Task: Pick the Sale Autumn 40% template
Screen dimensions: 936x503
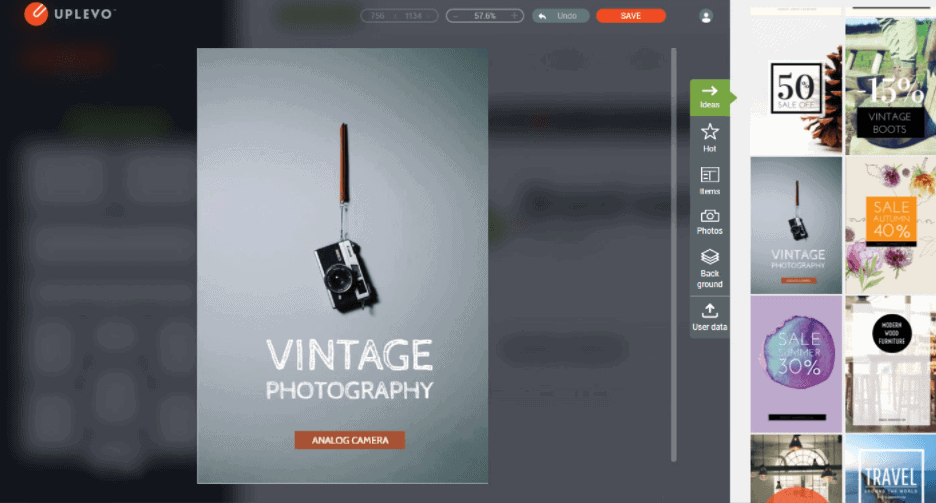Action: pos(890,226)
